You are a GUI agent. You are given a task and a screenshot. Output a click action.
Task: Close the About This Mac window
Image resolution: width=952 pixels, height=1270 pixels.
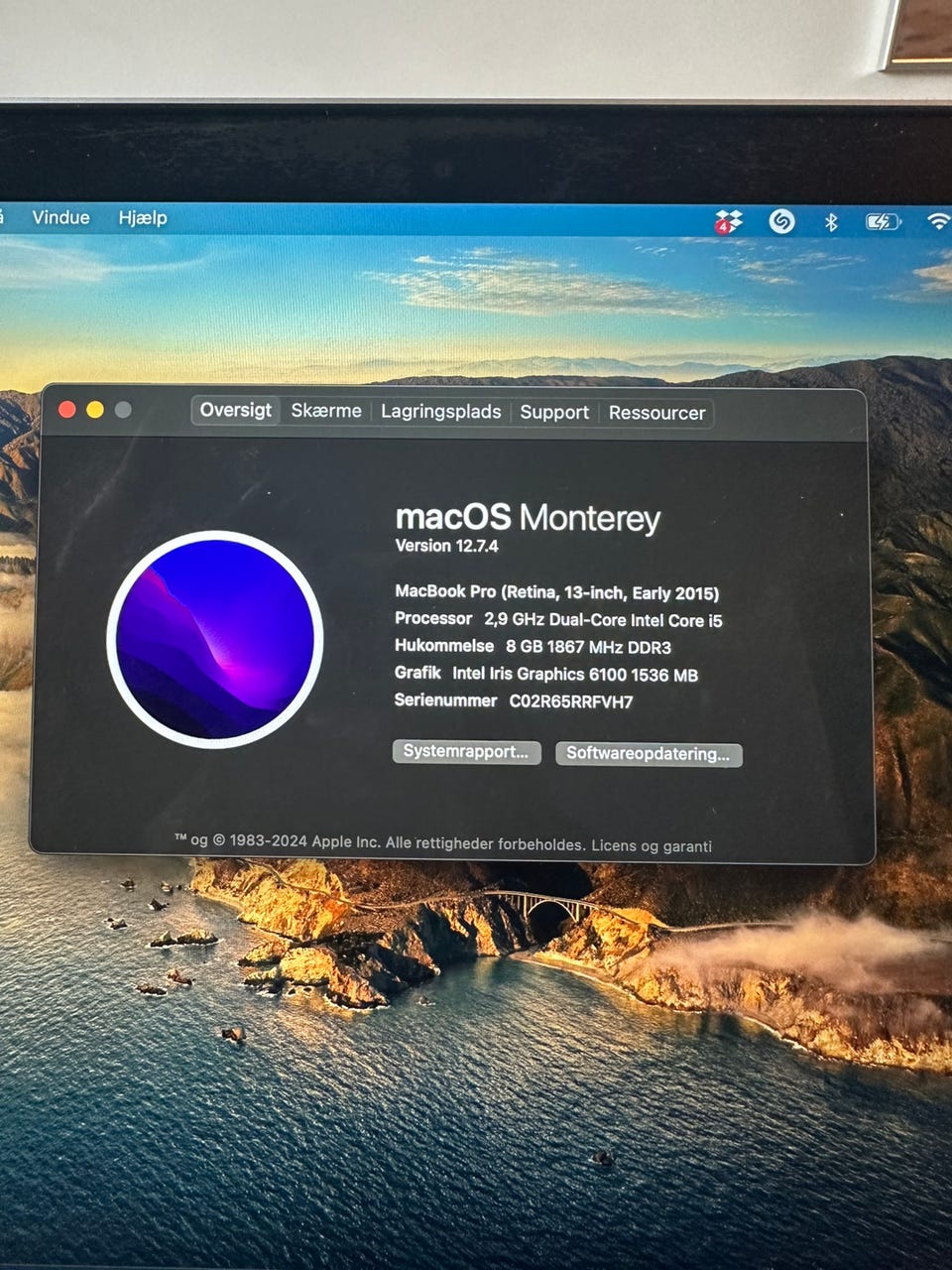(x=67, y=410)
